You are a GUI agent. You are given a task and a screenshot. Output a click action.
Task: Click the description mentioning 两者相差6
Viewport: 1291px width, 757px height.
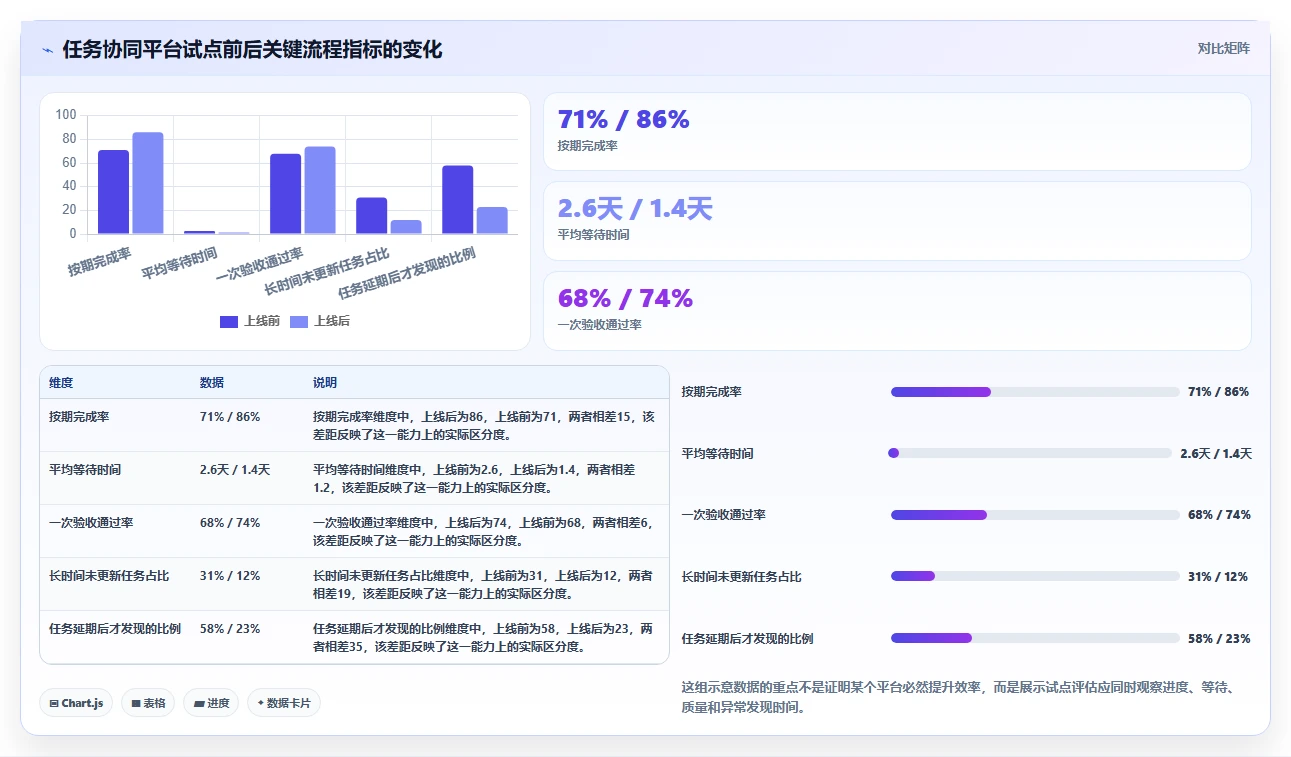tap(483, 531)
